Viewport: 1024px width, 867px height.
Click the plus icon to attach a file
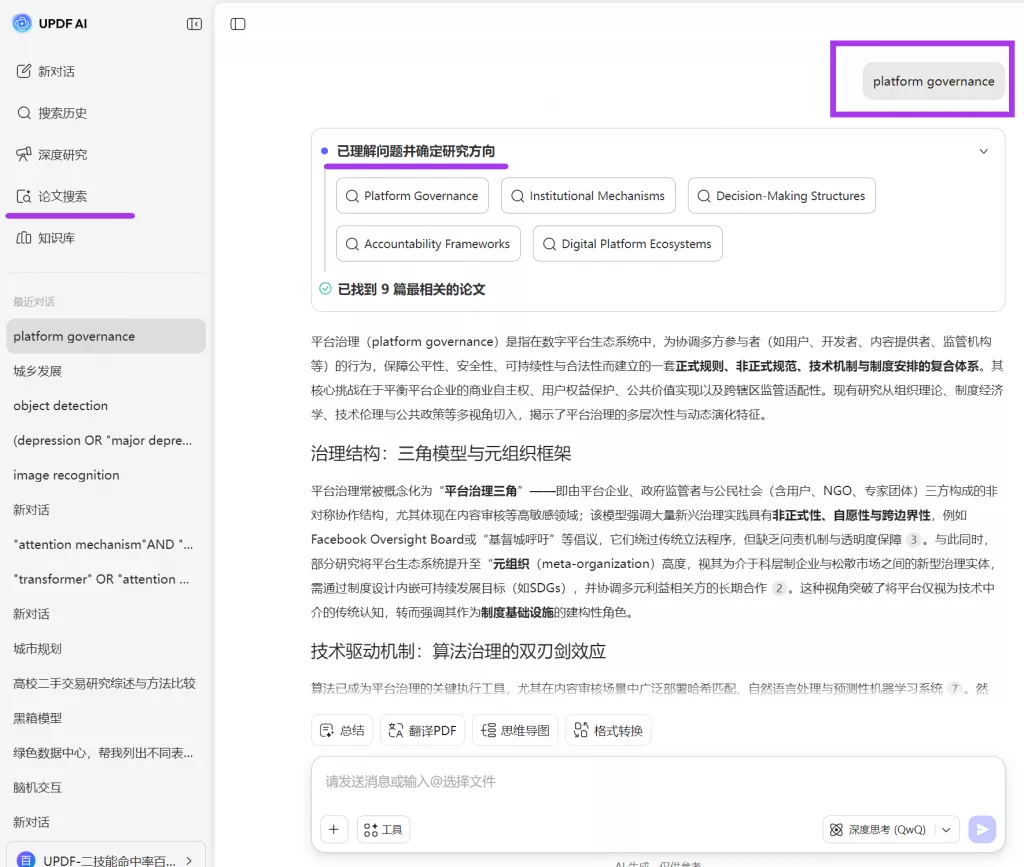pyautogui.click(x=333, y=829)
